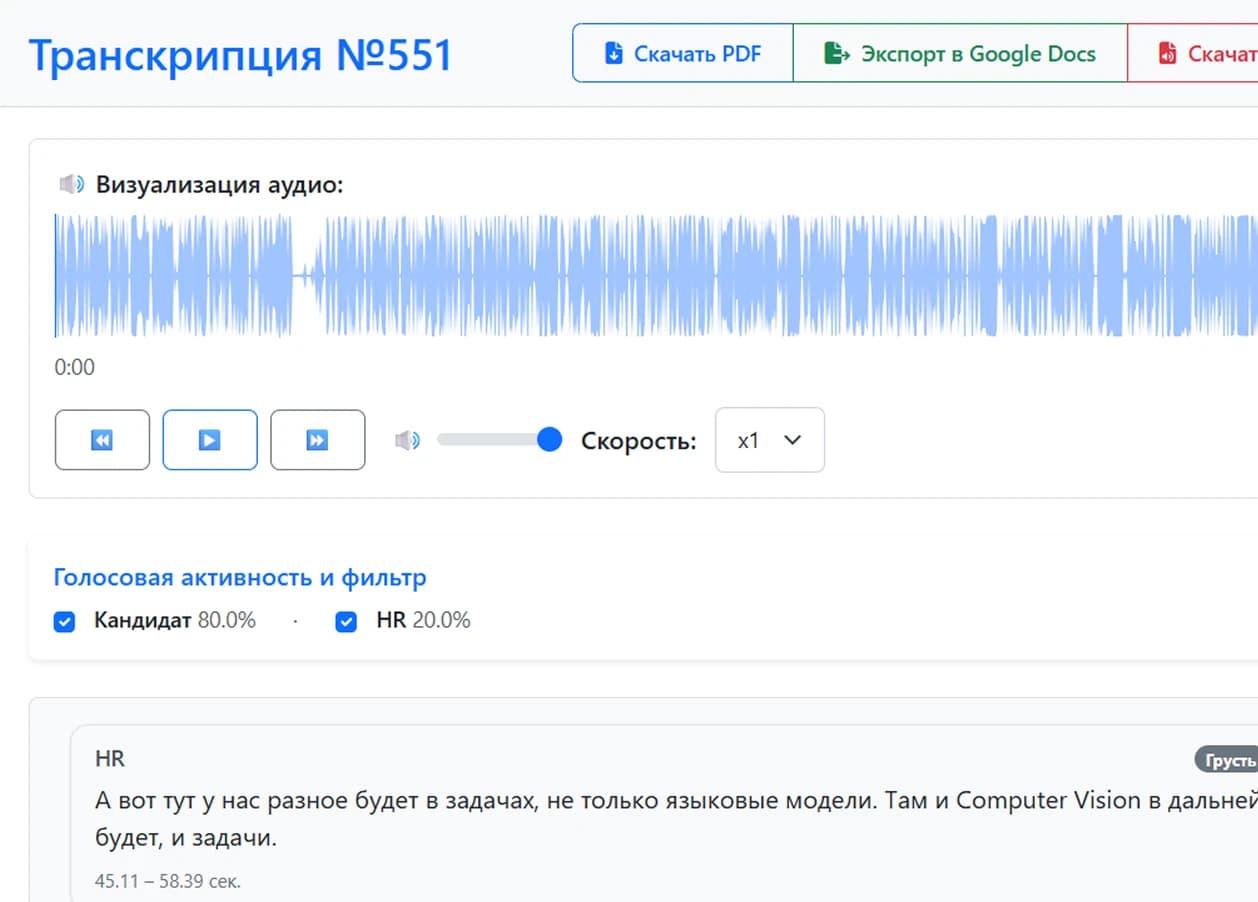Screen dimensions: 1258x902
Task: Click the fast-forward skip icon
Action: [318, 439]
